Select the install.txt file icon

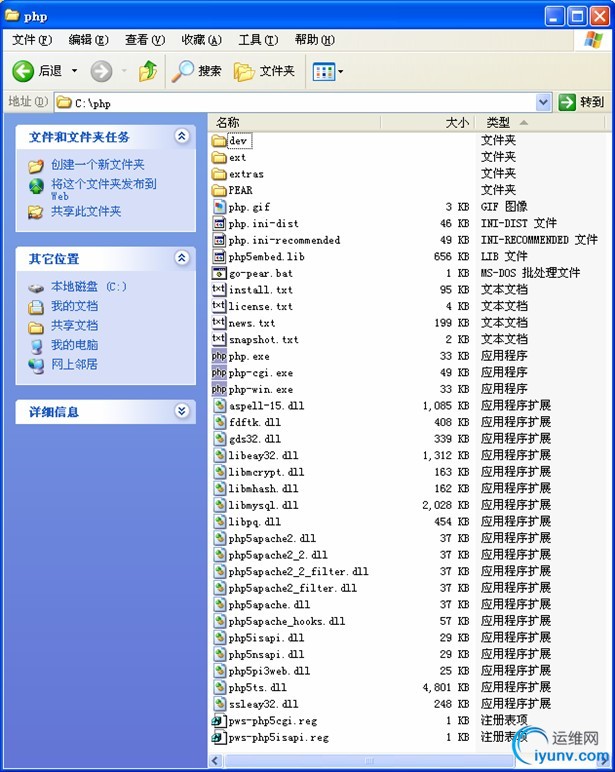219,290
